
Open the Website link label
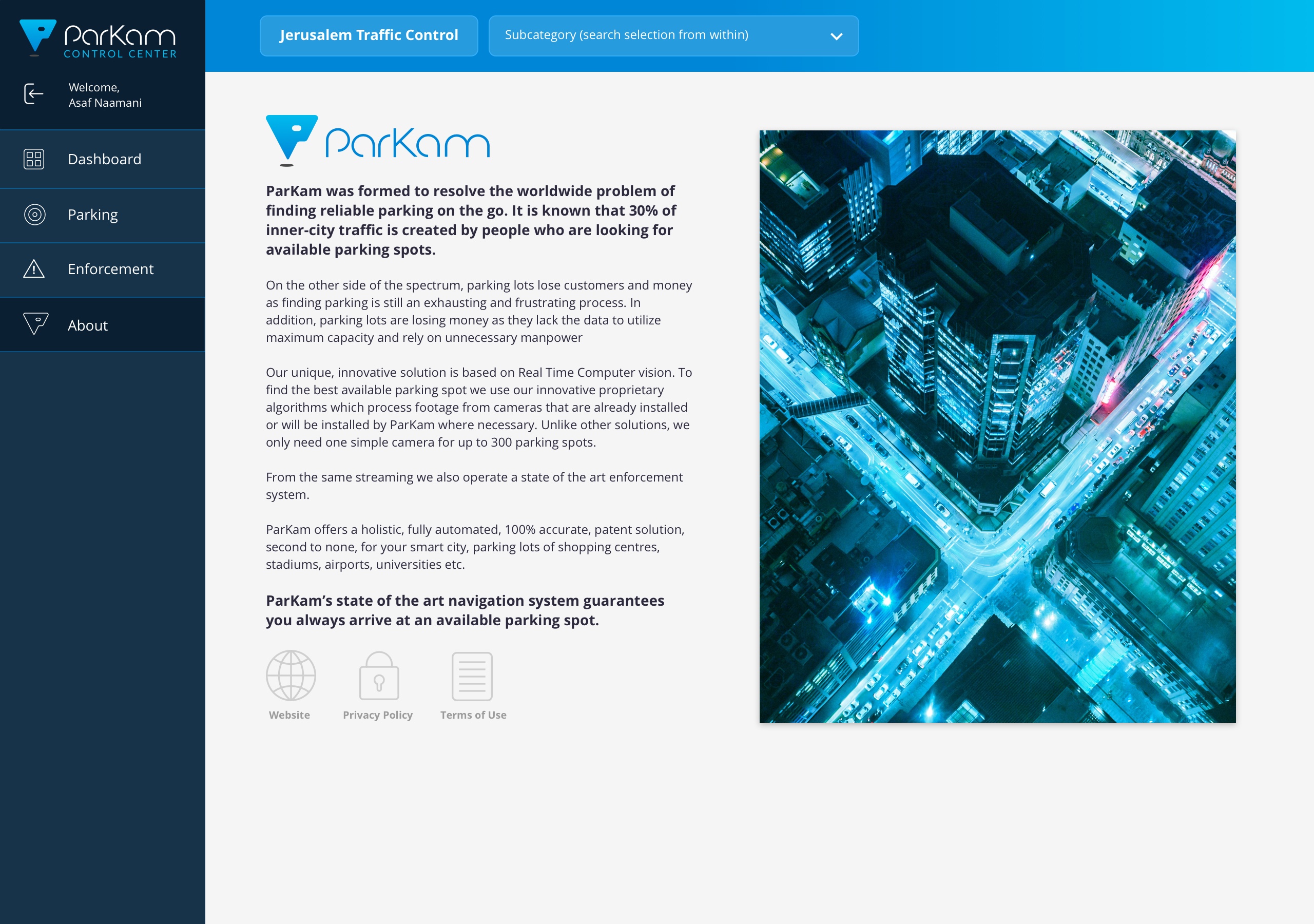[289, 715]
